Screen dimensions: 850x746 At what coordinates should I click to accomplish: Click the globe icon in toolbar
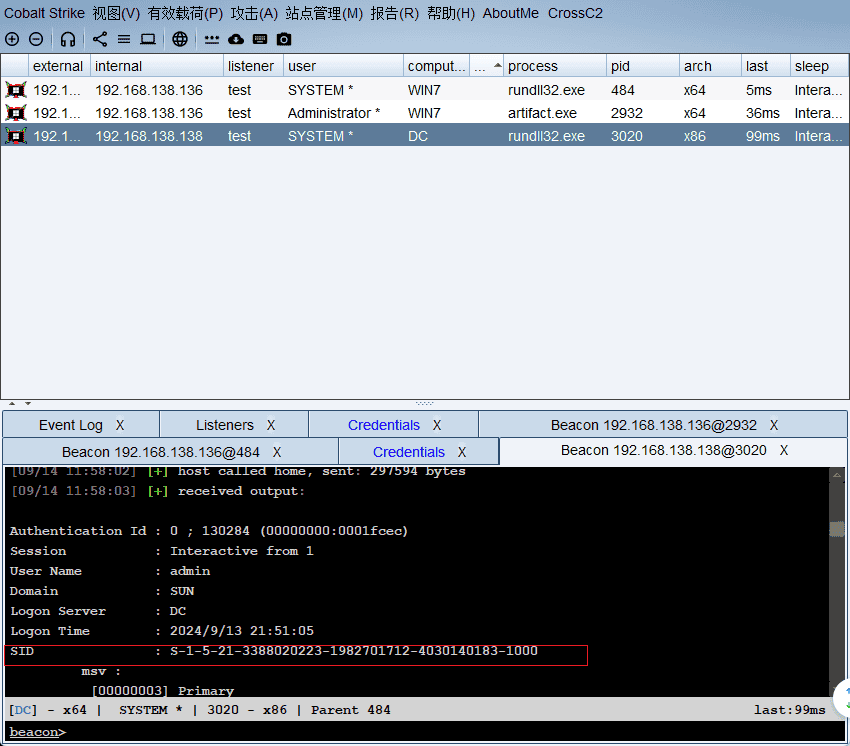click(x=180, y=39)
